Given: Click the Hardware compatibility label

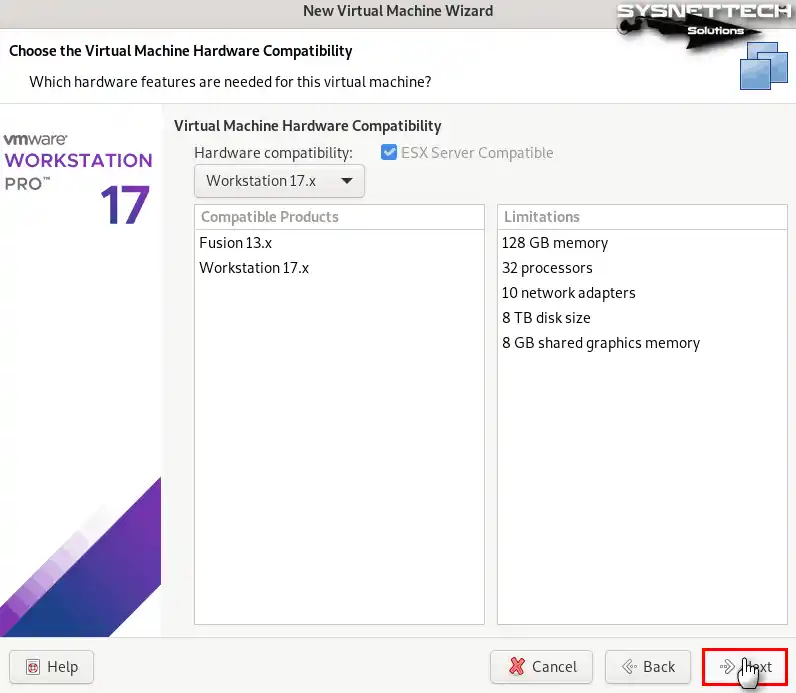Looking at the screenshot, I should click(273, 153).
